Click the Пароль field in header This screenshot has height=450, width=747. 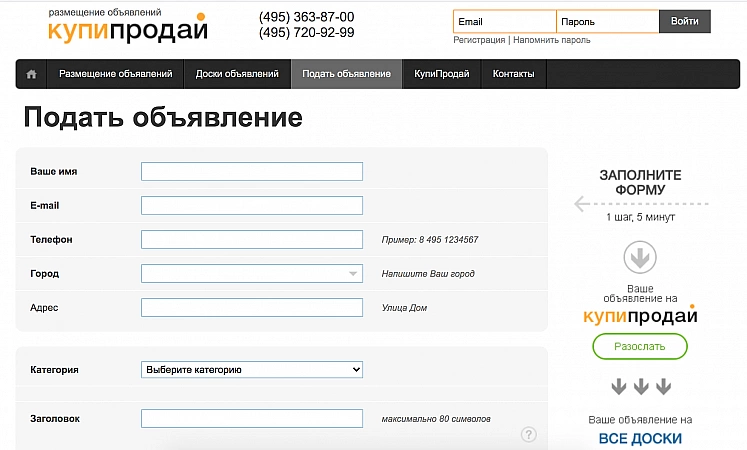point(607,21)
